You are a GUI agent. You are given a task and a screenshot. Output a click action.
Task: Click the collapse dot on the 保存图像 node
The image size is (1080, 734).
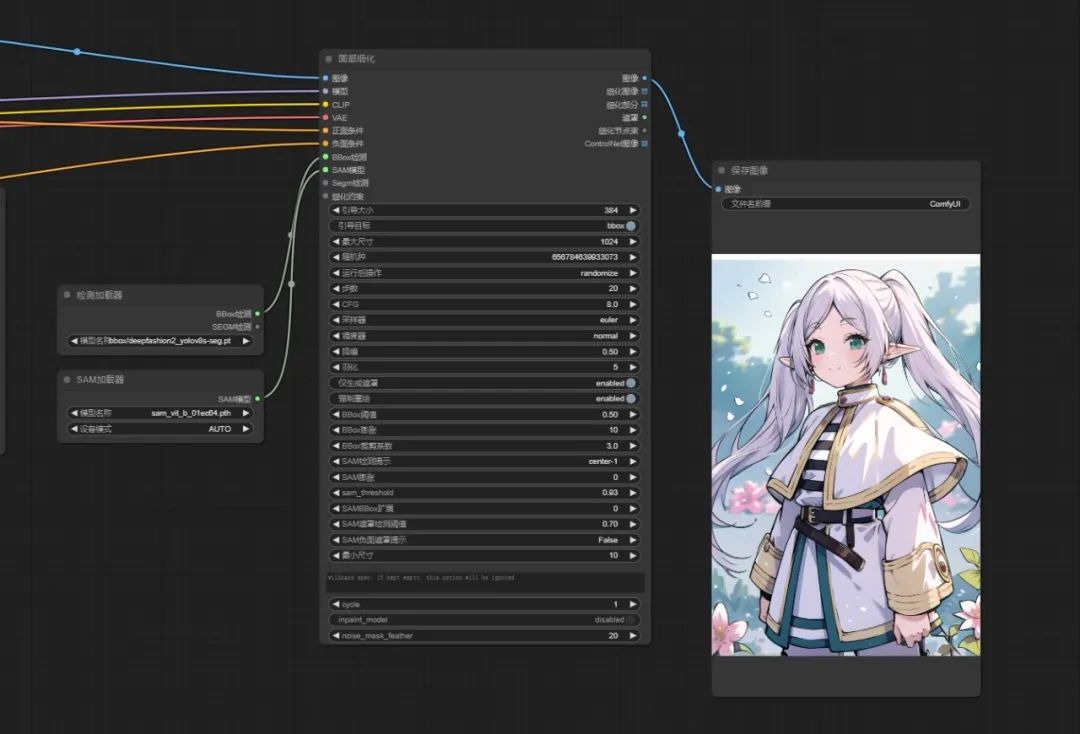click(x=721, y=171)
